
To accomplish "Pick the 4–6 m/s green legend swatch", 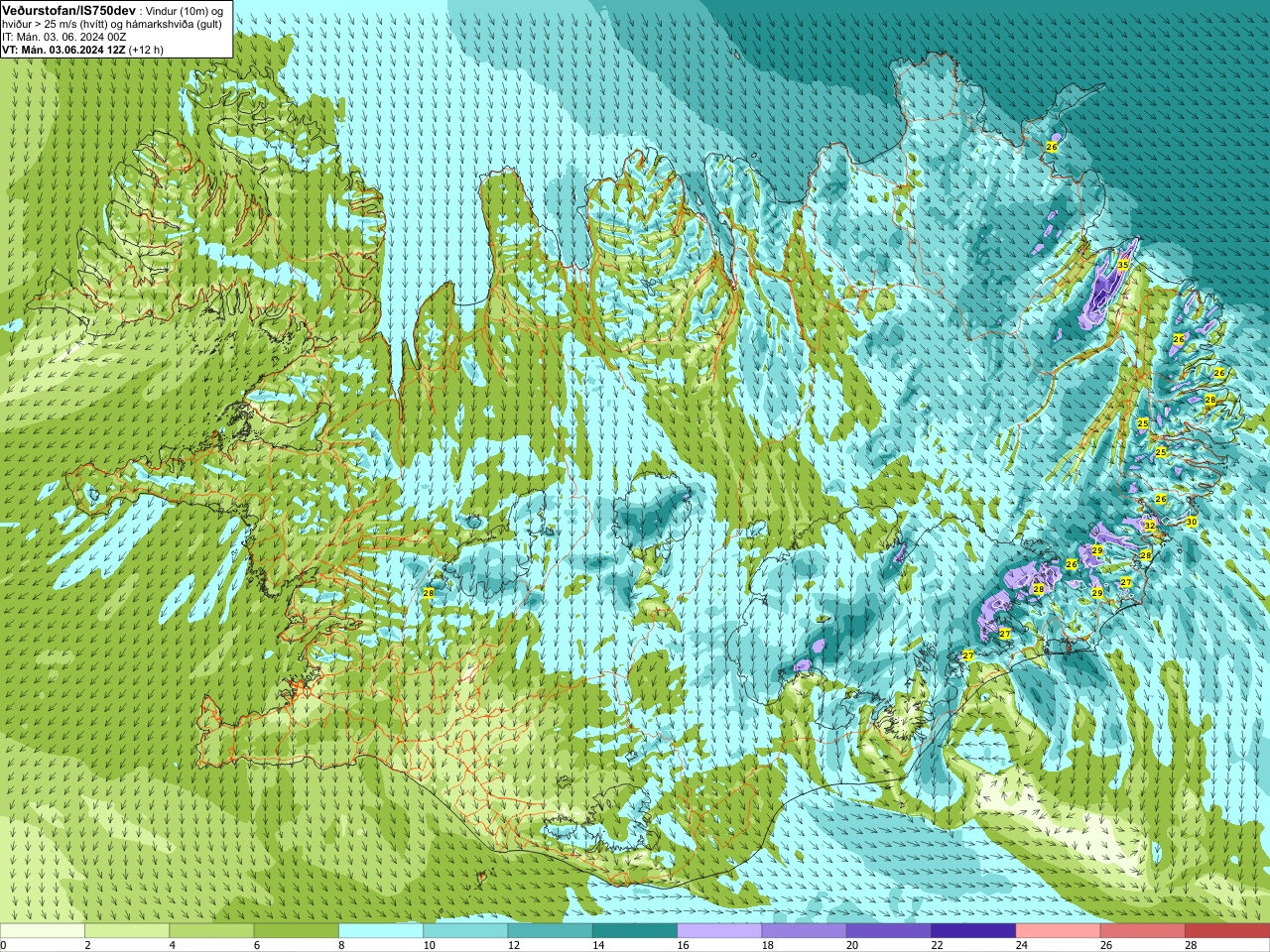I will [211, 930].
